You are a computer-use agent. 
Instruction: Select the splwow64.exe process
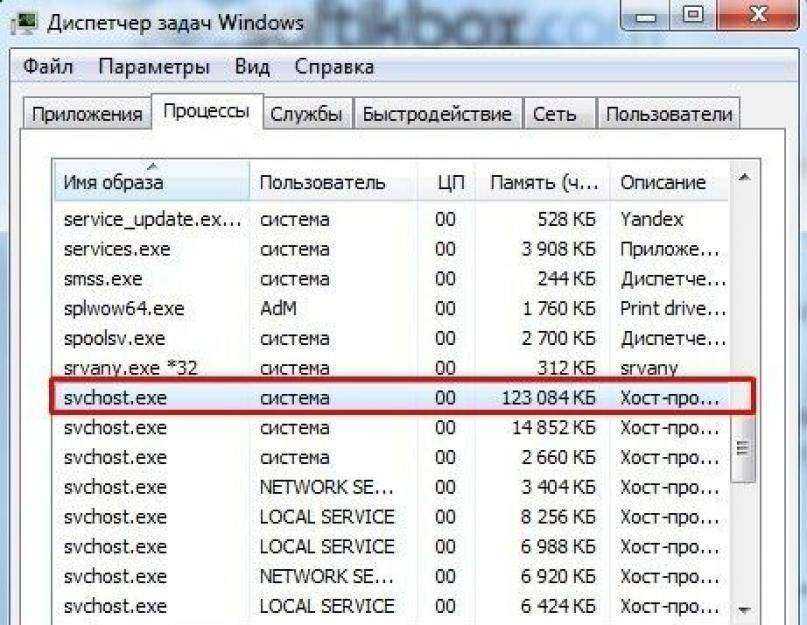[x=391, y=309]
